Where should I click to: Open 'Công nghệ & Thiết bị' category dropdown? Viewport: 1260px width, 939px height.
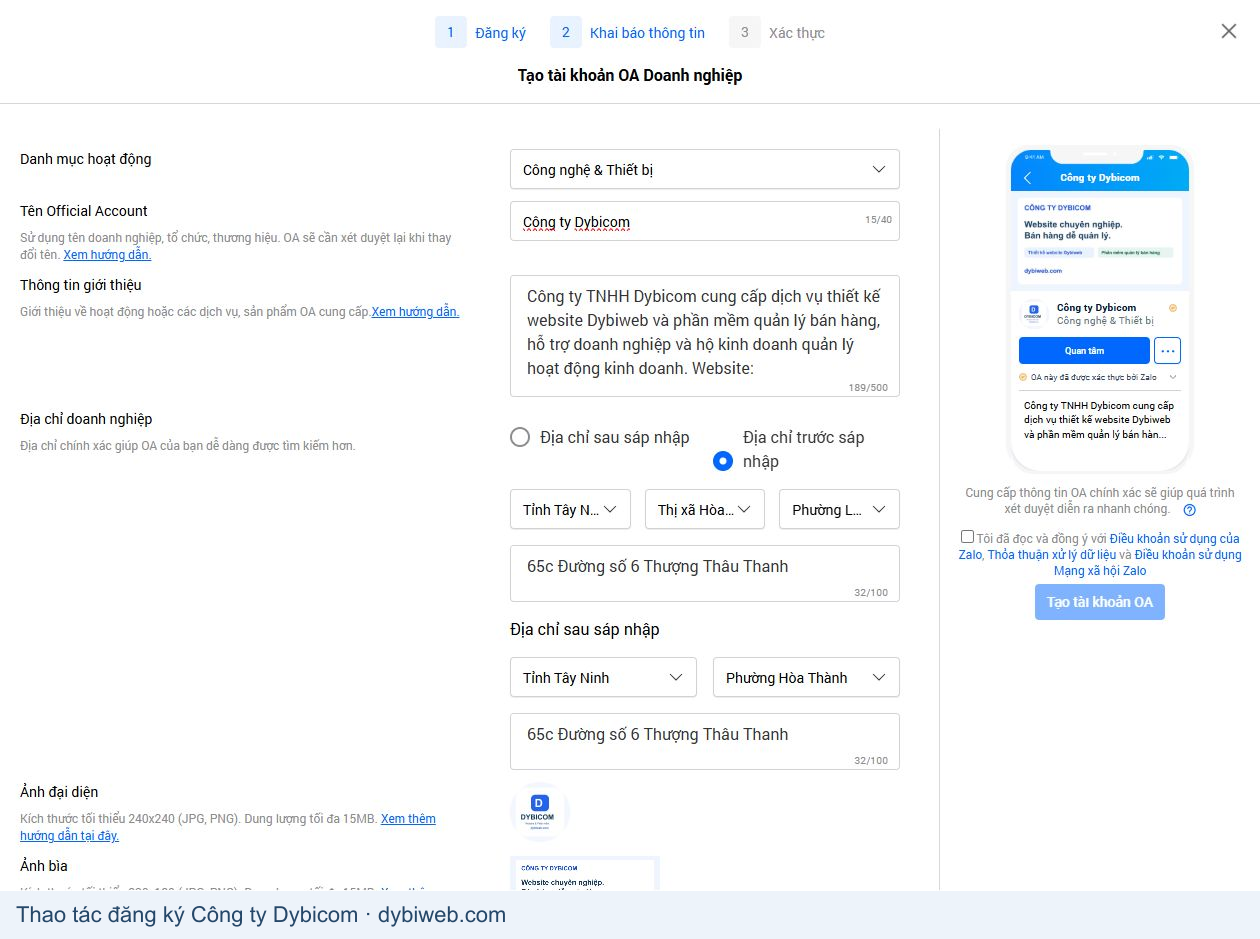705,169
